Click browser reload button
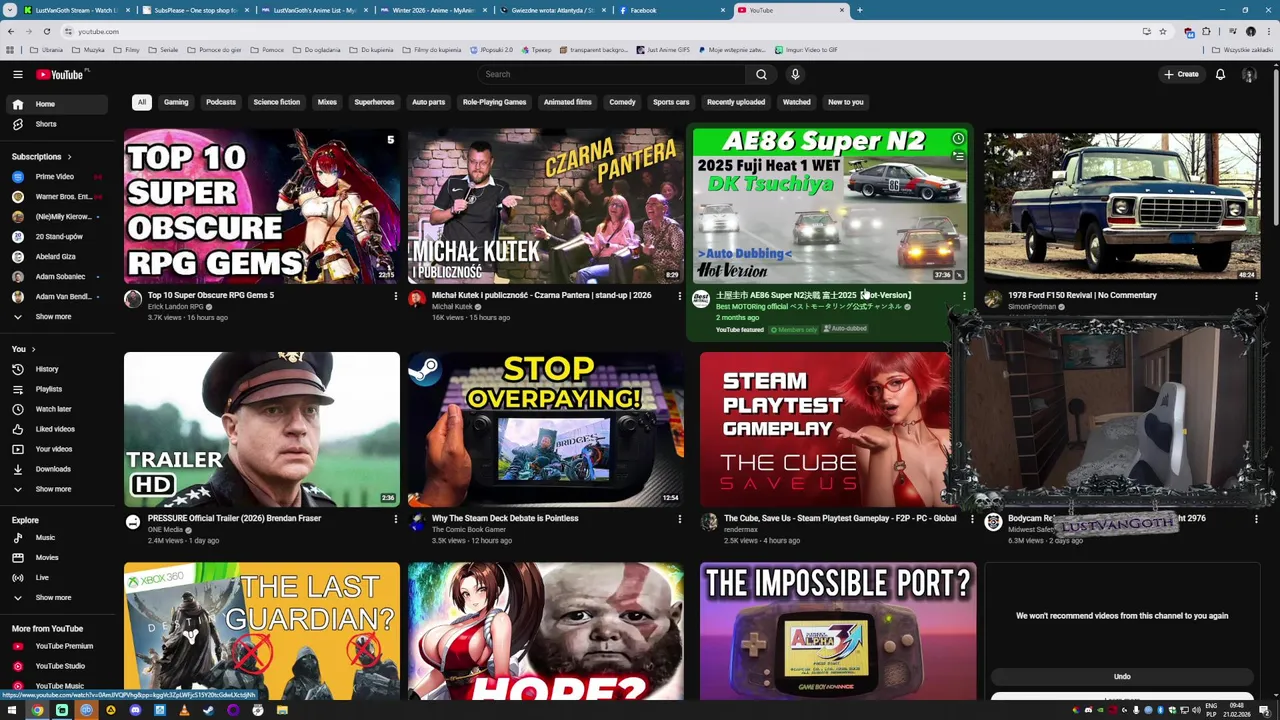Screen dimensions: 1280x720 pyautogui.click(x=46, y=31)
